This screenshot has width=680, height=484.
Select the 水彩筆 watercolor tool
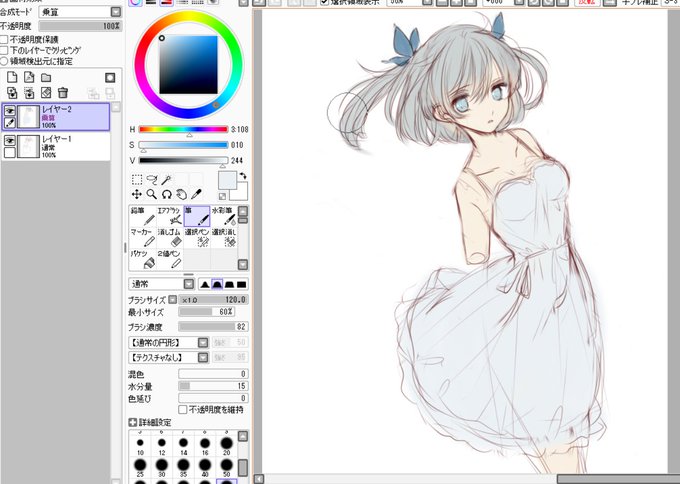tap(224, 216)
